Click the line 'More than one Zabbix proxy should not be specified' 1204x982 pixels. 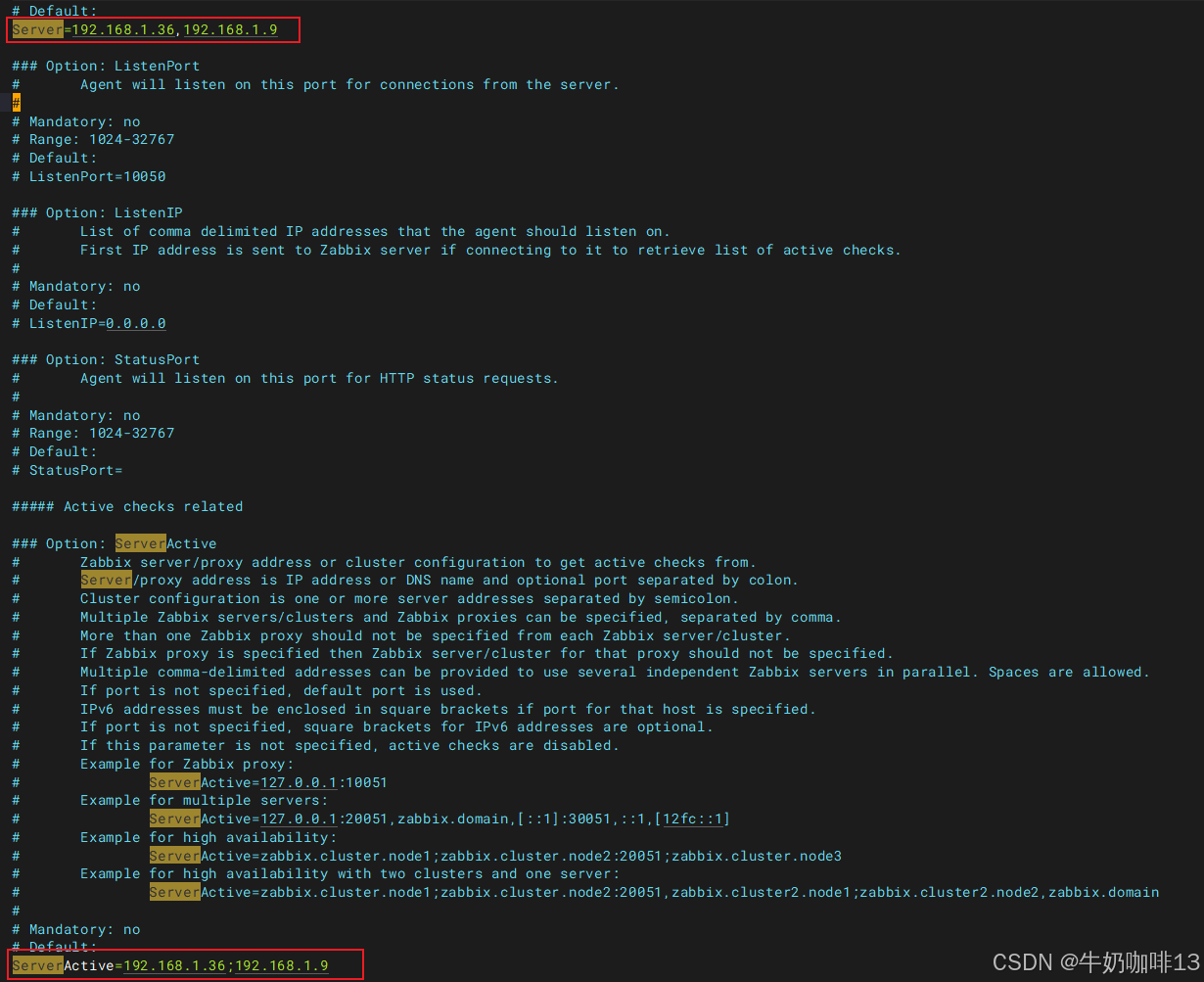436,635
